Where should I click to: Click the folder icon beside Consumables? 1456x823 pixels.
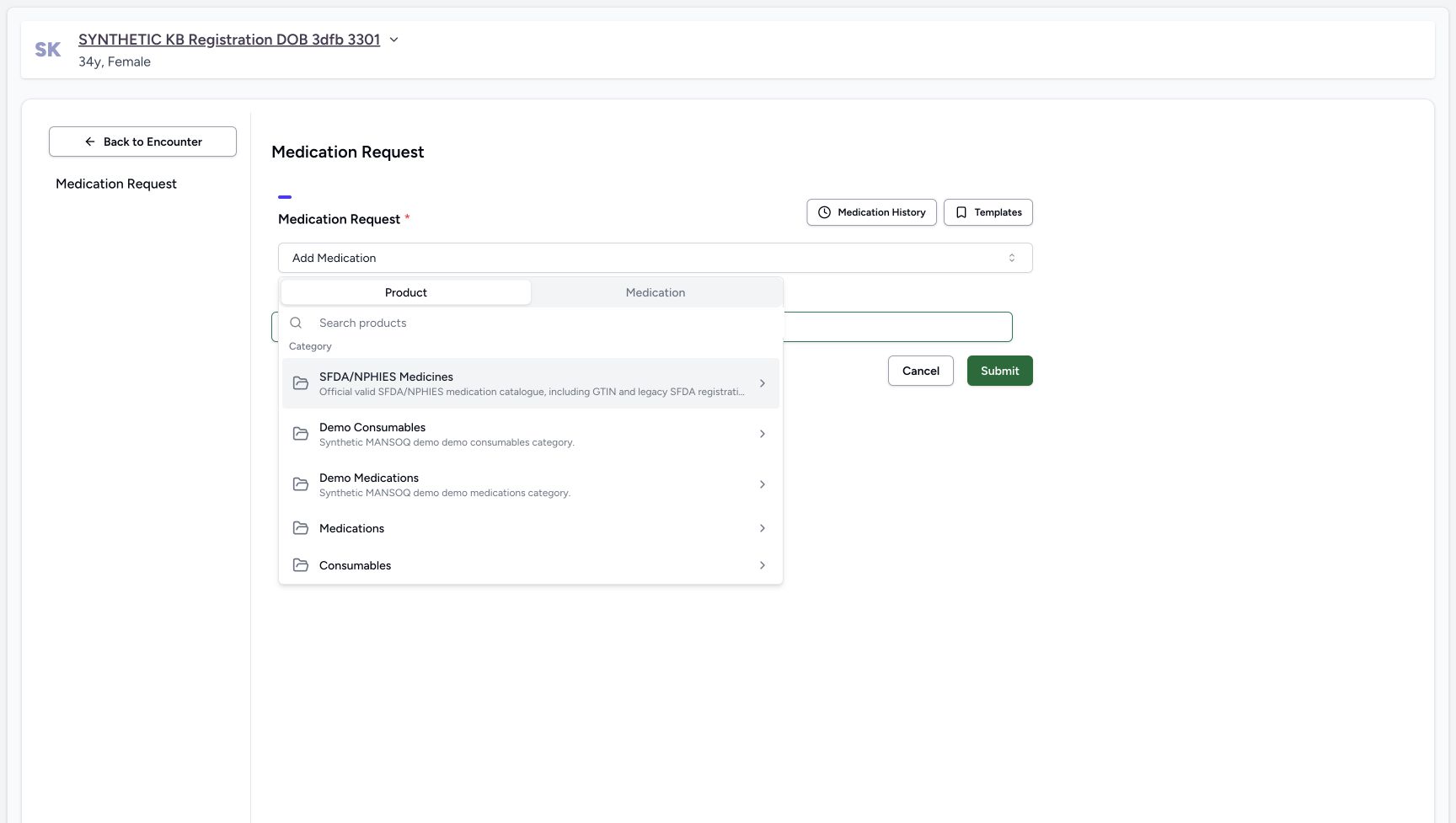pyautogui.click(x=301, y=565)
